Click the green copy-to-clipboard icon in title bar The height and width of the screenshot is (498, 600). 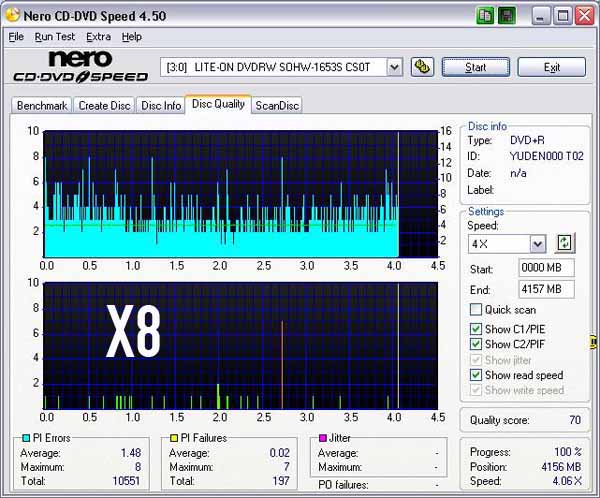point(485,16)
